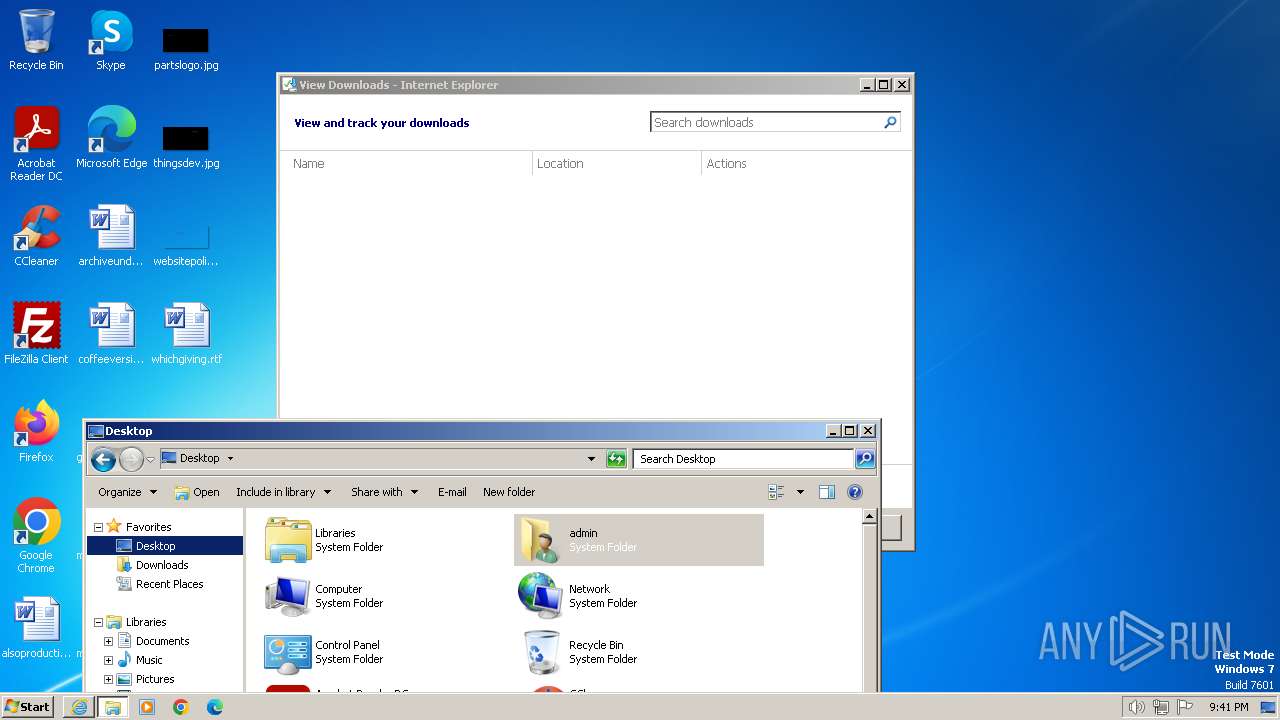
Task: Open the Start menu
Action: (28, 706)
